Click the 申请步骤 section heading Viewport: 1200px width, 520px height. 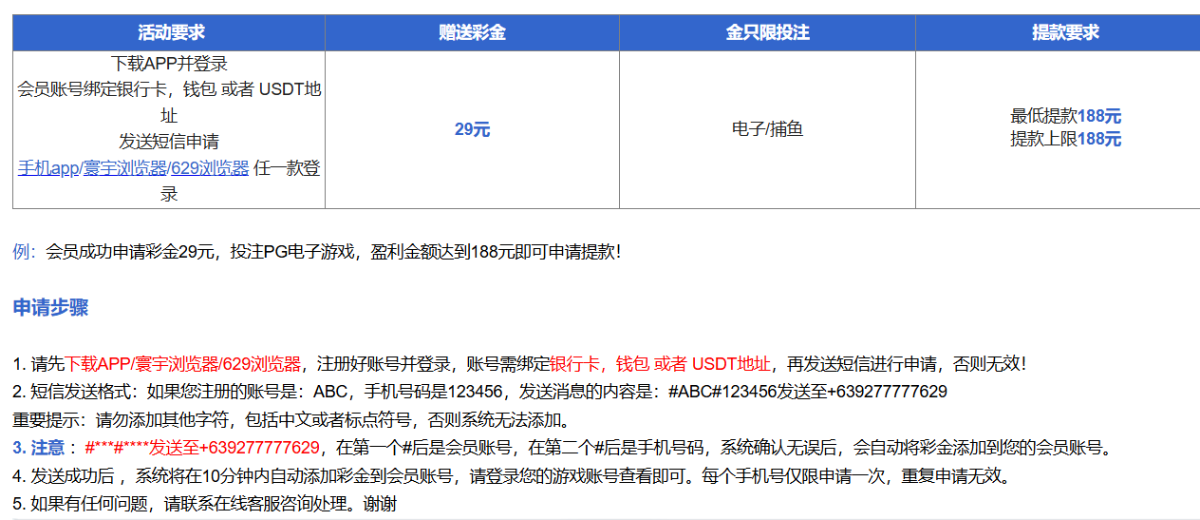click(x=50, y=308)
